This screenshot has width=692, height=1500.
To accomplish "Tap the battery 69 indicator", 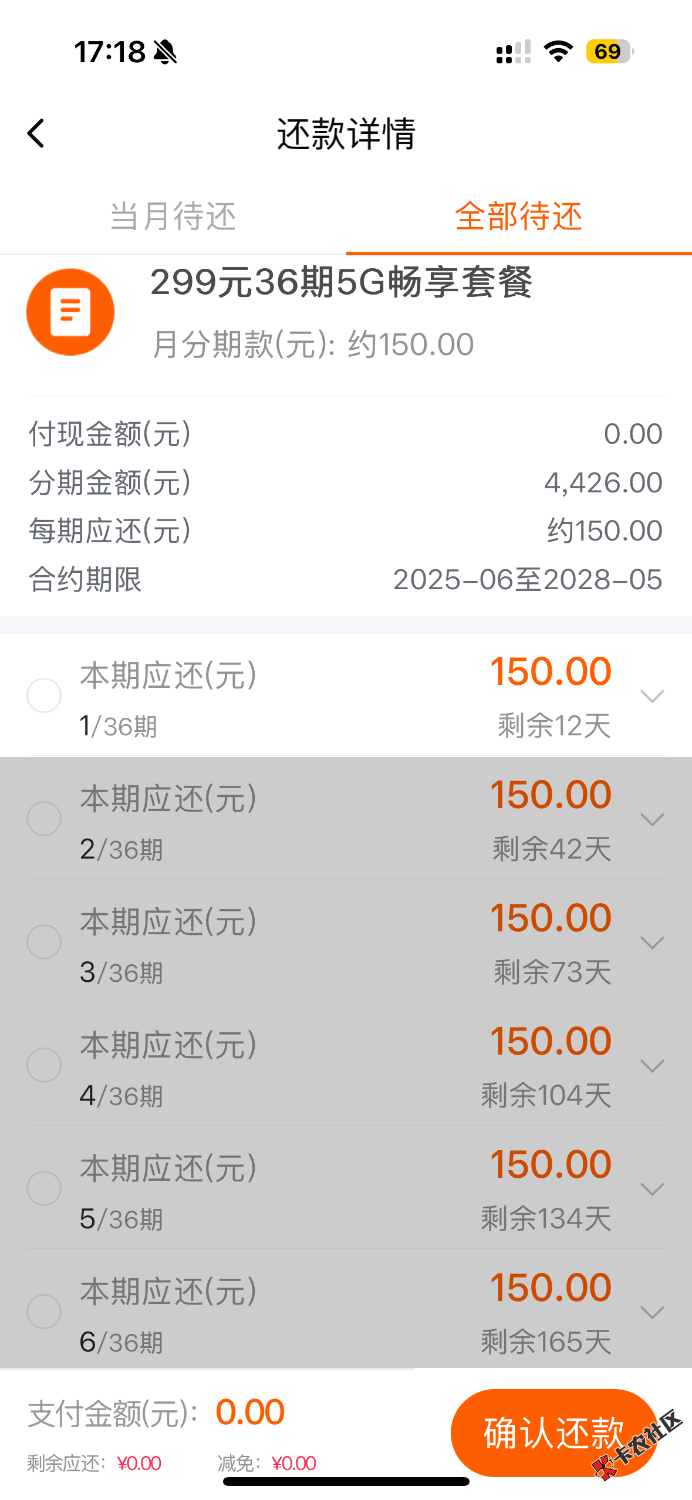I will click(610, 52).
